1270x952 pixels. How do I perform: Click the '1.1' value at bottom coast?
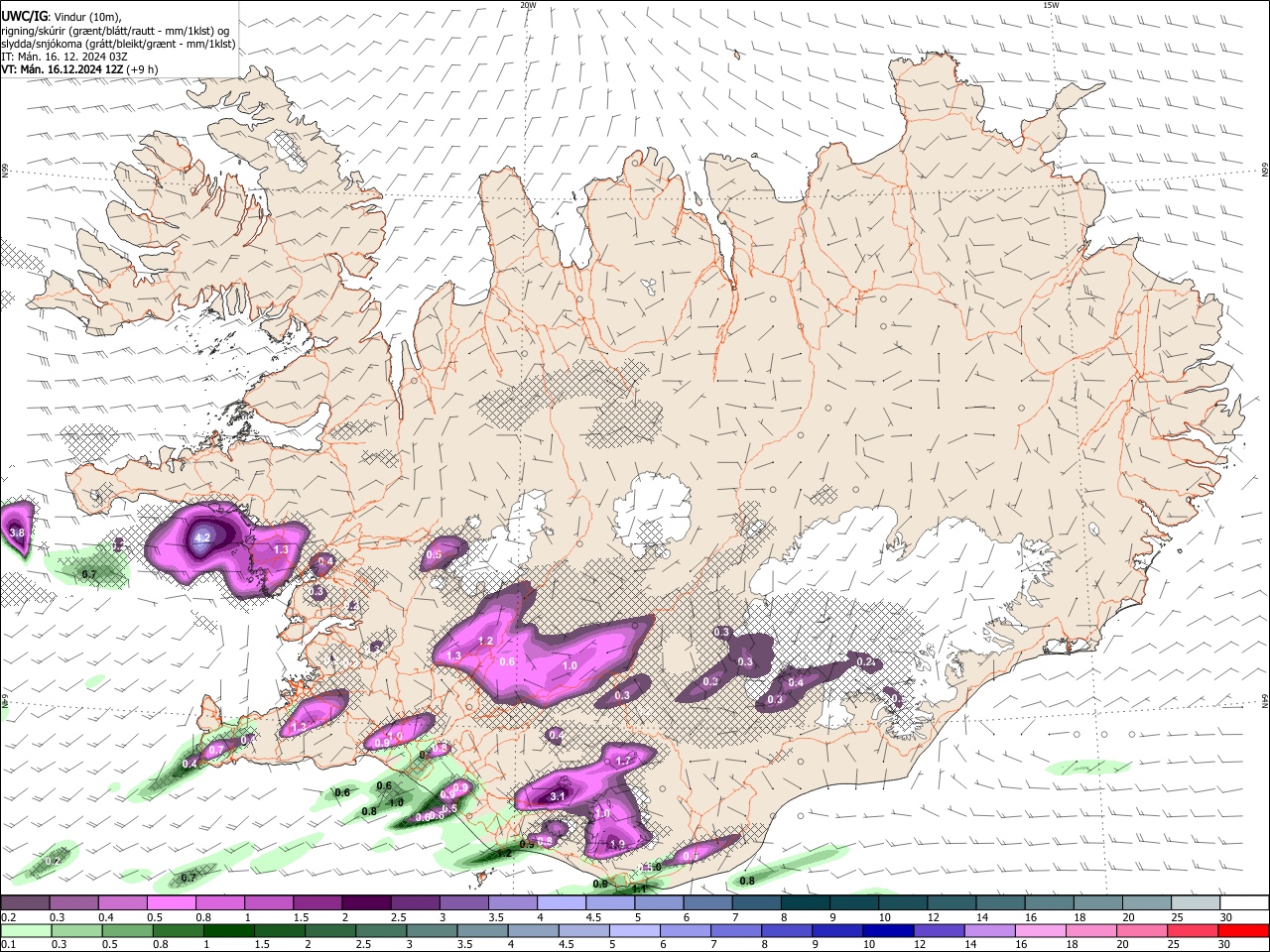click(x=640, y=889)
